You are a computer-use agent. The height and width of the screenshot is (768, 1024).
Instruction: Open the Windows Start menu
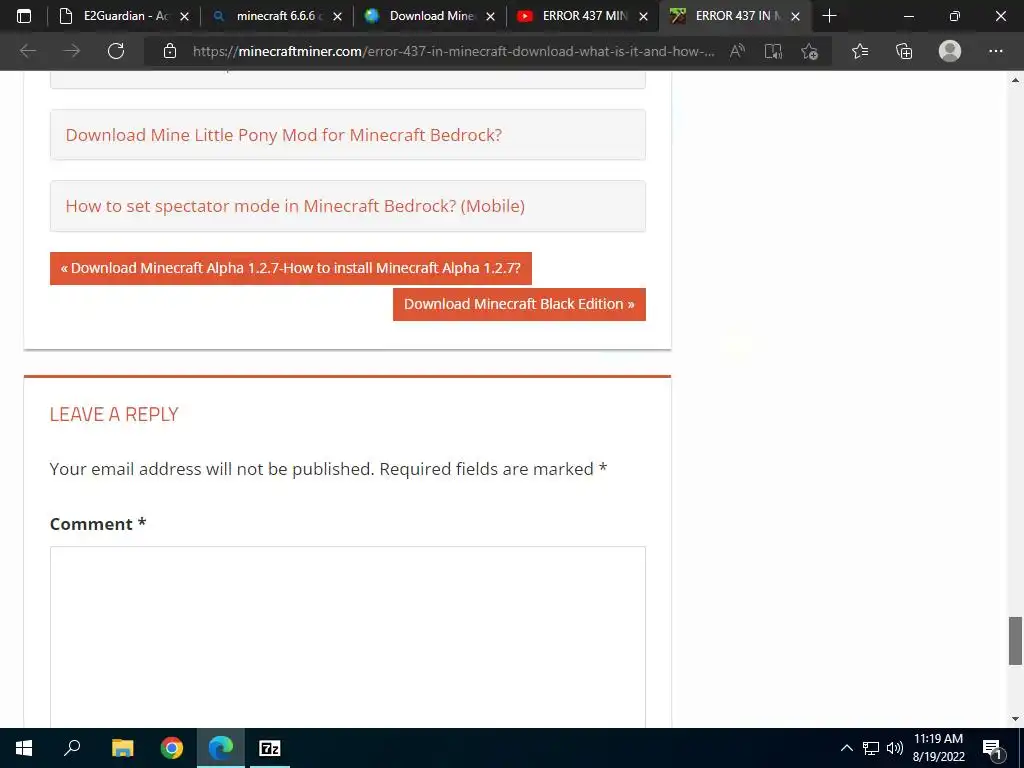[24, 748]
